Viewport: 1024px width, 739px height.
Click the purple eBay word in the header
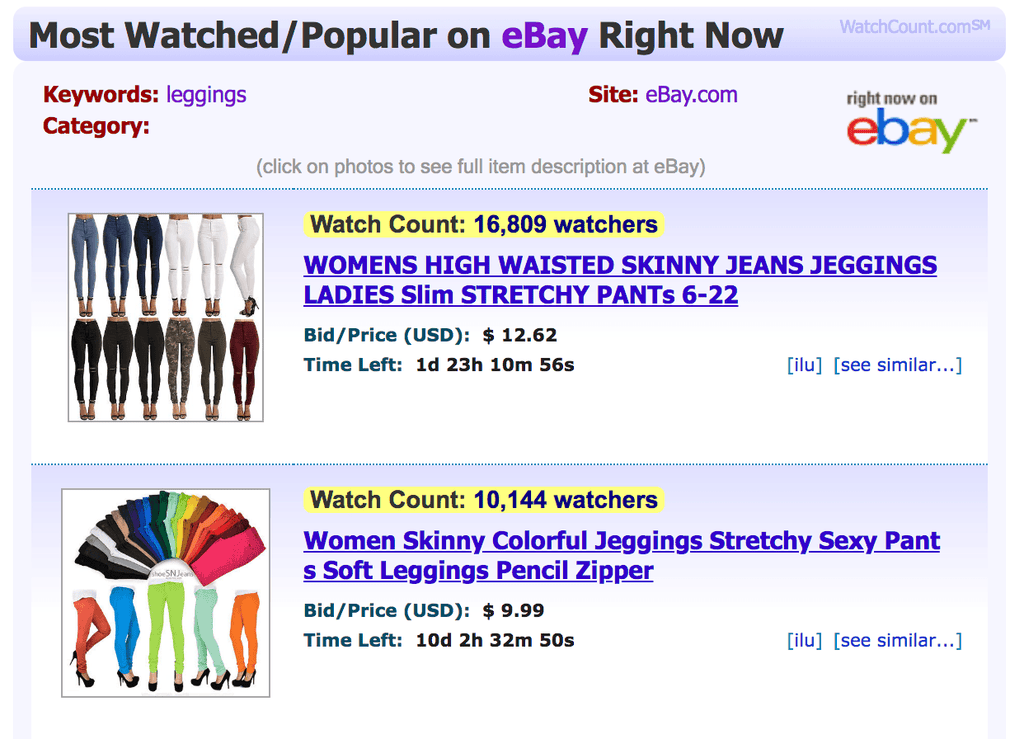(x=545, y=37)
